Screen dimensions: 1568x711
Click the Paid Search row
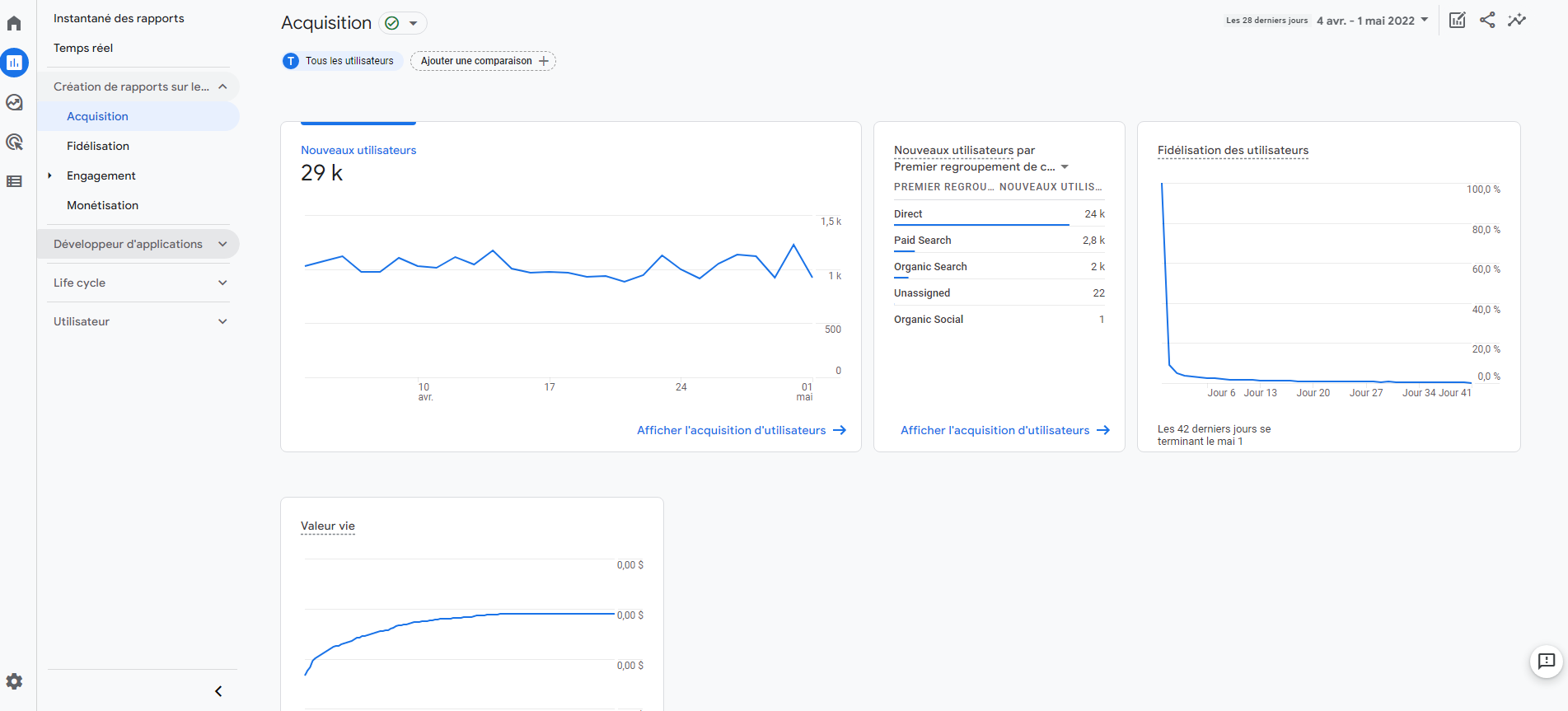(999, 240)
